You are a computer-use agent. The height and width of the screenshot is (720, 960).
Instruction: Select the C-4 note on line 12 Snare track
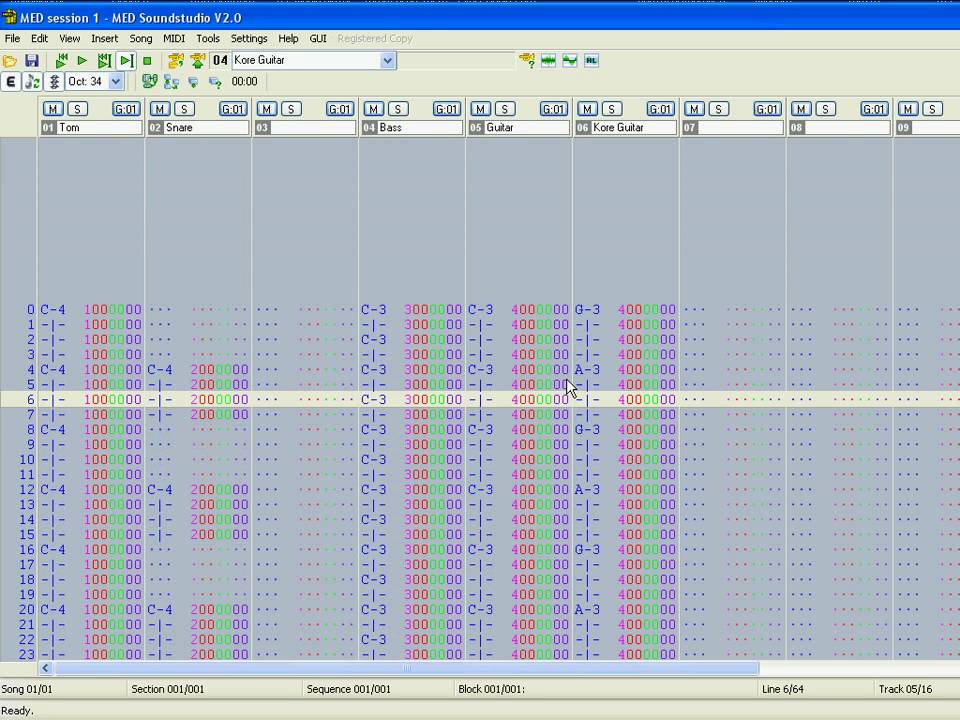coord(160,489)
